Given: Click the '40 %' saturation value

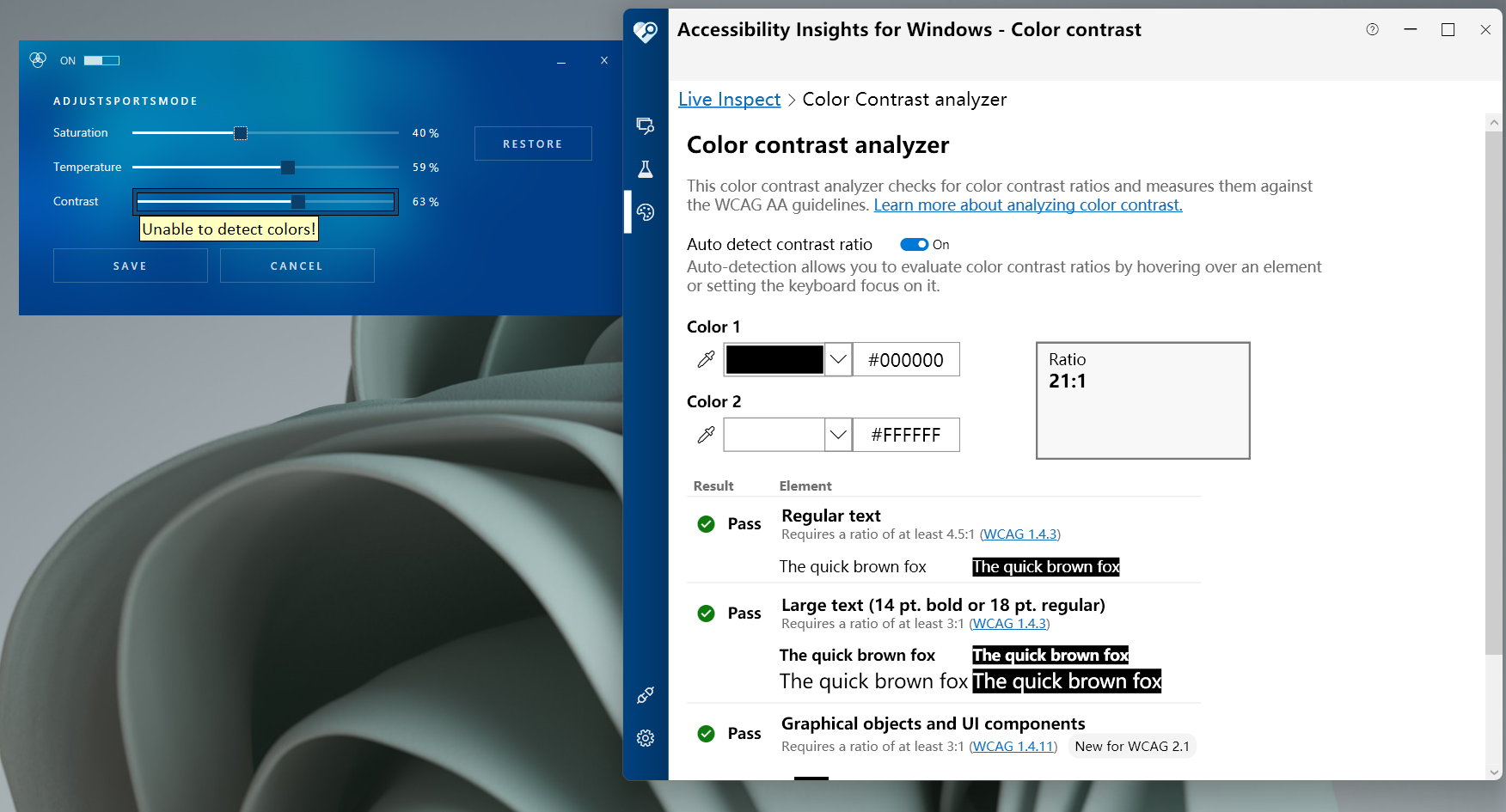Looking at the screenshot, I should click(x=425, y=133).
